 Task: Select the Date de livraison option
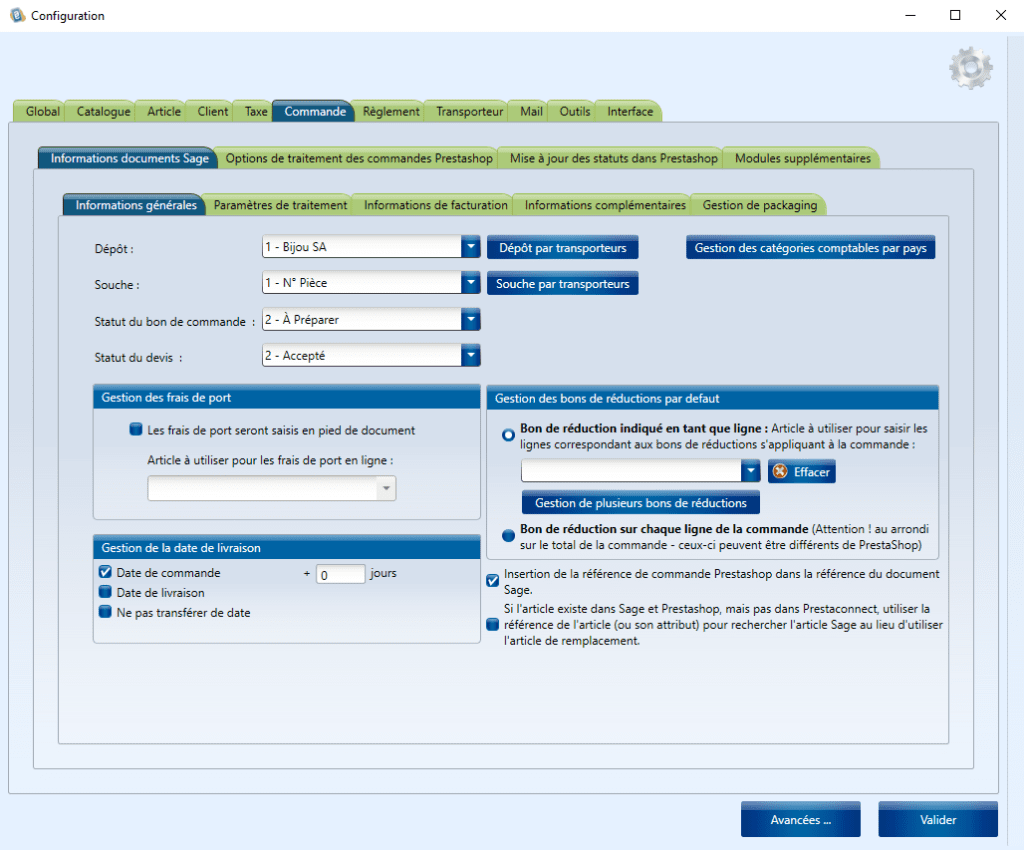click(106, 593)
